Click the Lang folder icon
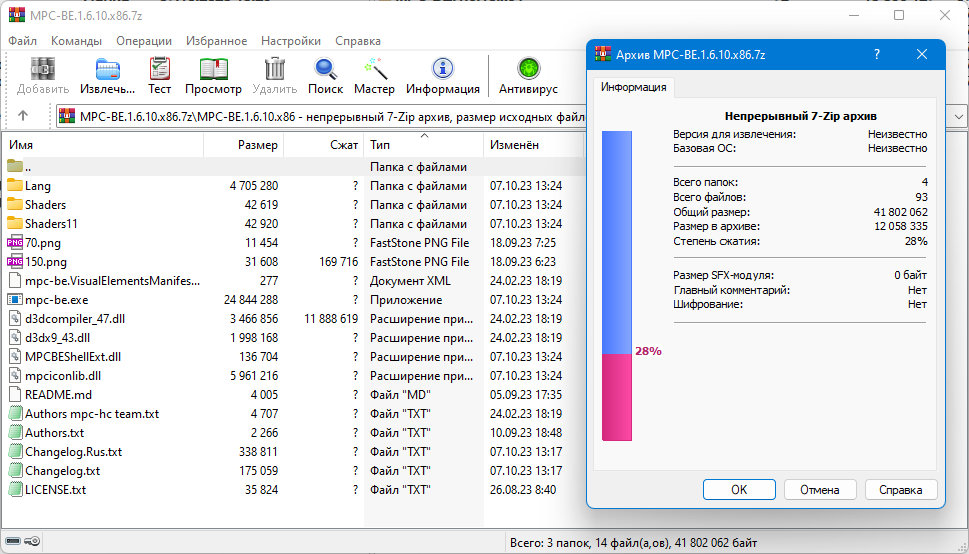 tap(15, 185)
